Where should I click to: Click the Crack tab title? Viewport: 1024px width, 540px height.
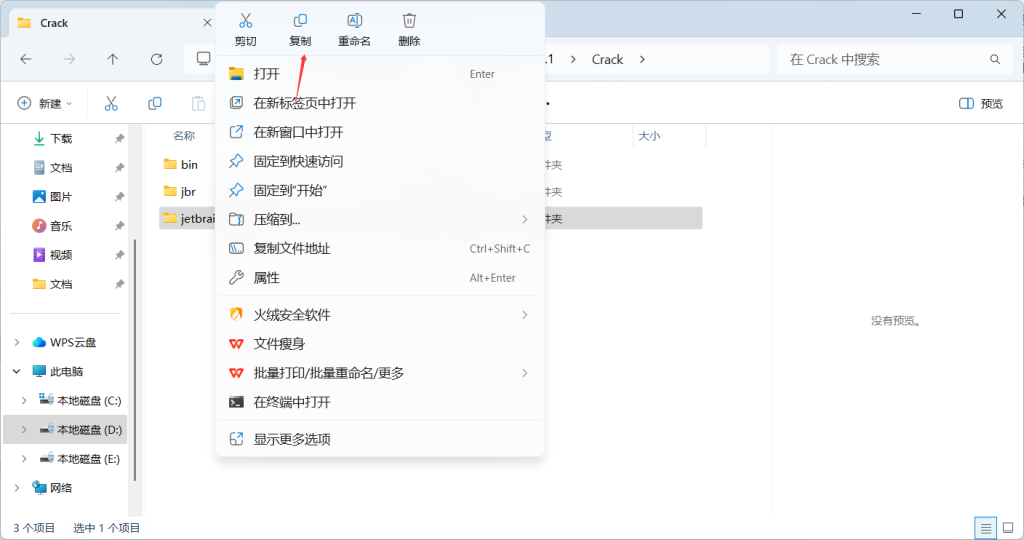54,23
